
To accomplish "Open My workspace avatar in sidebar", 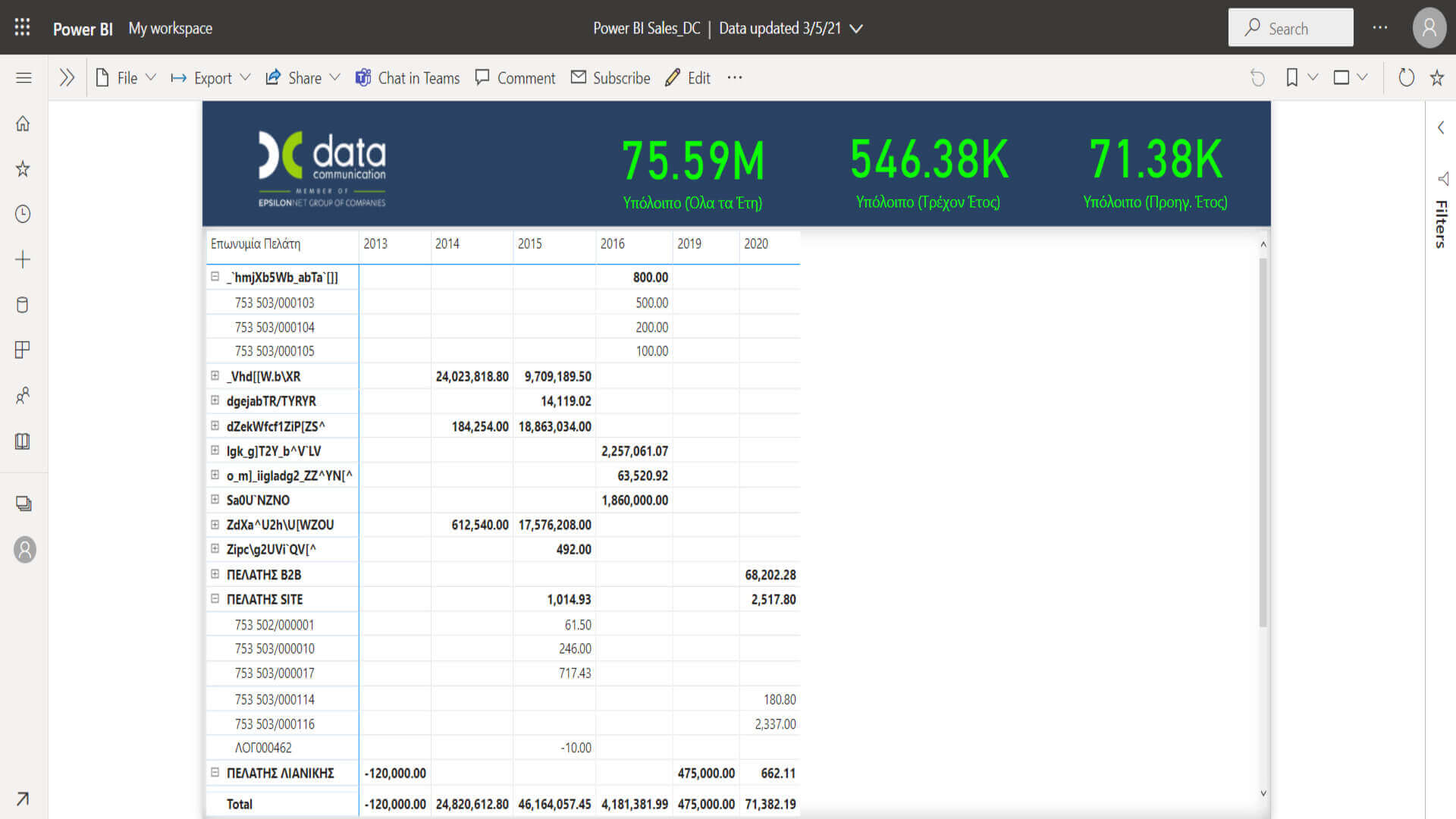I will pyautogui.click(x=25, y=549).
